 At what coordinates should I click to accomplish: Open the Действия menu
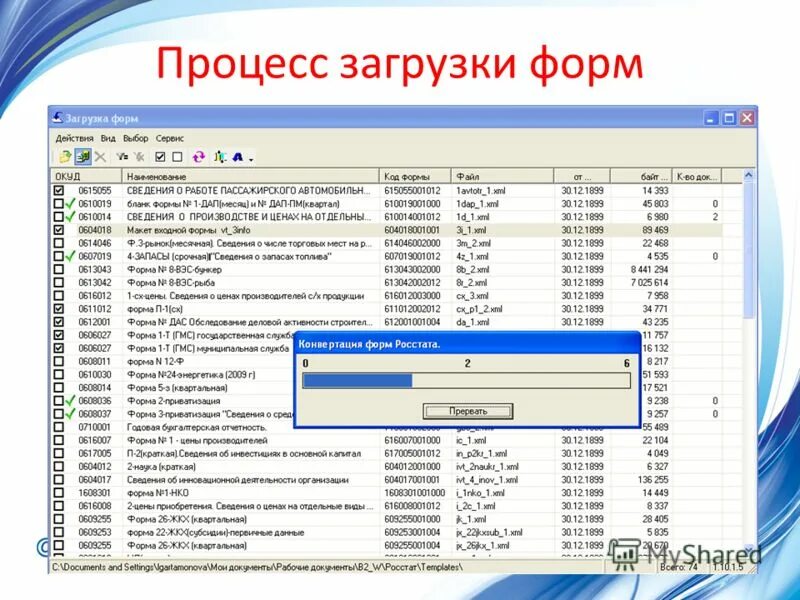pos(74,137)
